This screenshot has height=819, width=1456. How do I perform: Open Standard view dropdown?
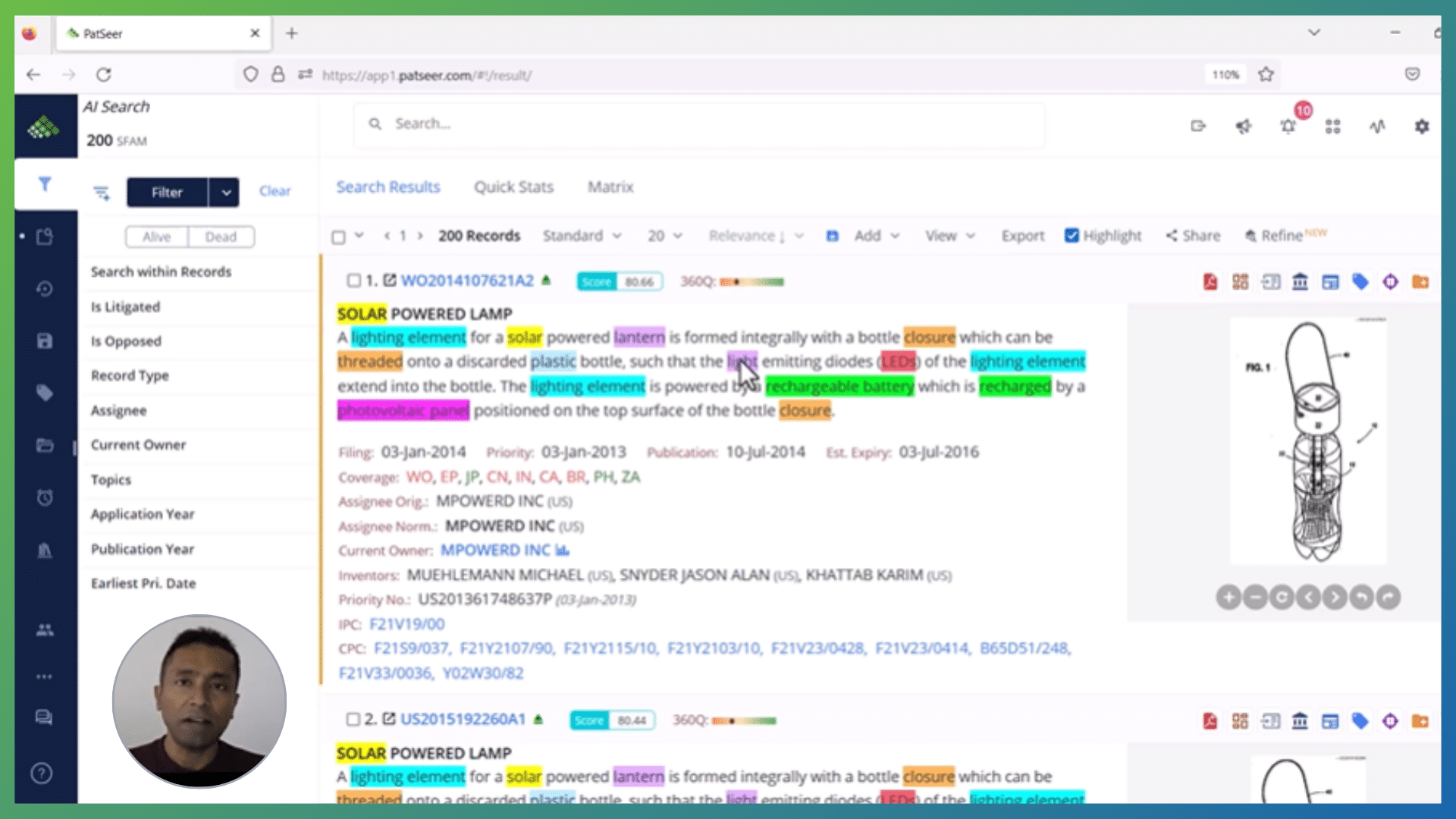(x=582, y=236)
